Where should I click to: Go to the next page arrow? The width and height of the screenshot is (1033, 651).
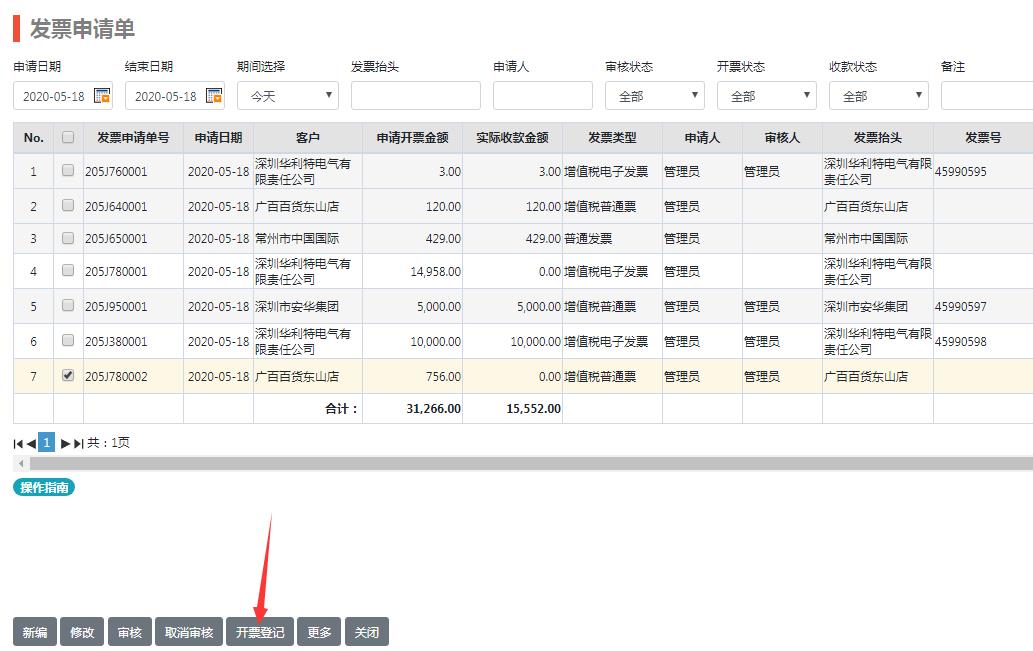pos(66,443)
